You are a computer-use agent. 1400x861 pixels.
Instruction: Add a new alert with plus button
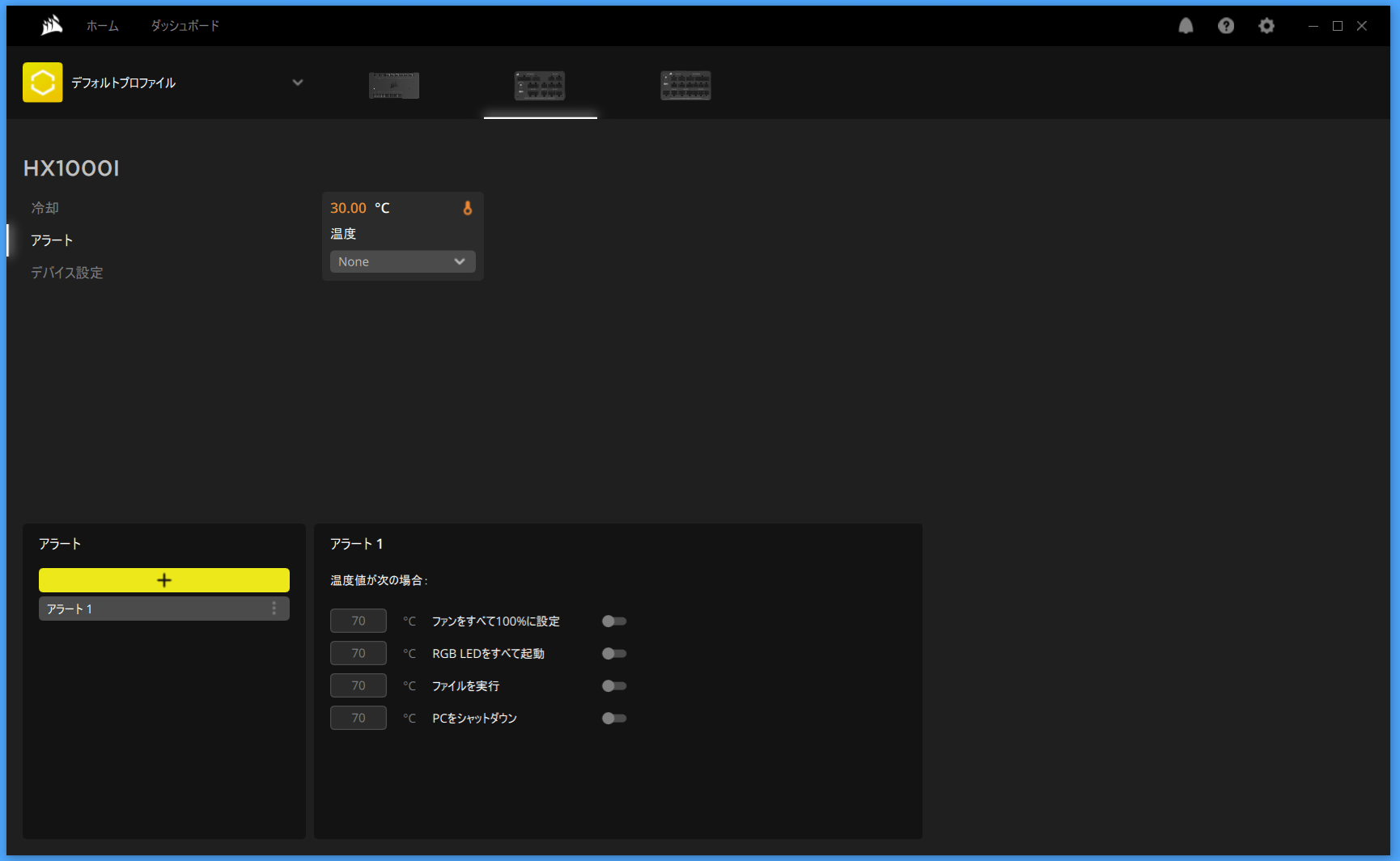point(164,580)
